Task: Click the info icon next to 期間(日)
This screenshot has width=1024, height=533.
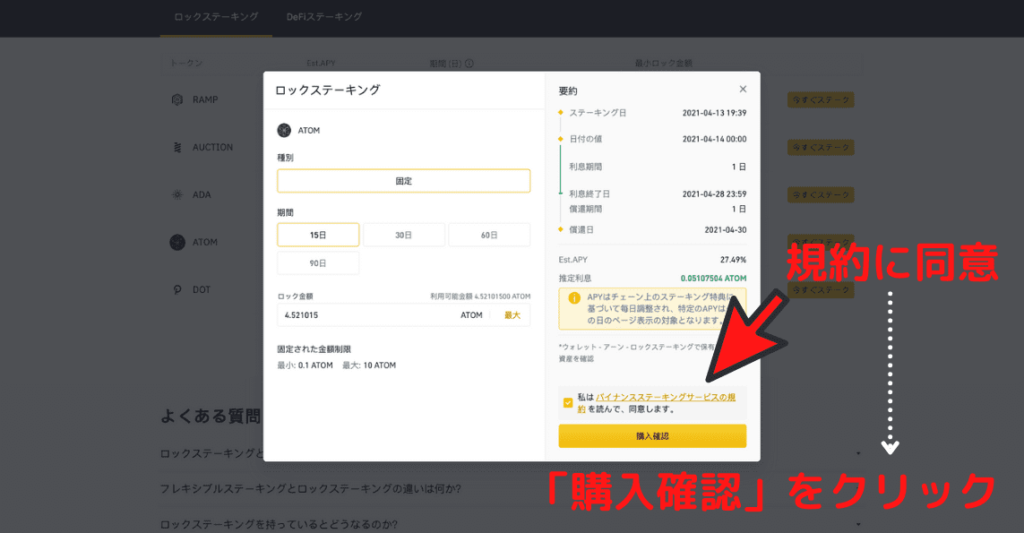Action: tap(469, 63)
